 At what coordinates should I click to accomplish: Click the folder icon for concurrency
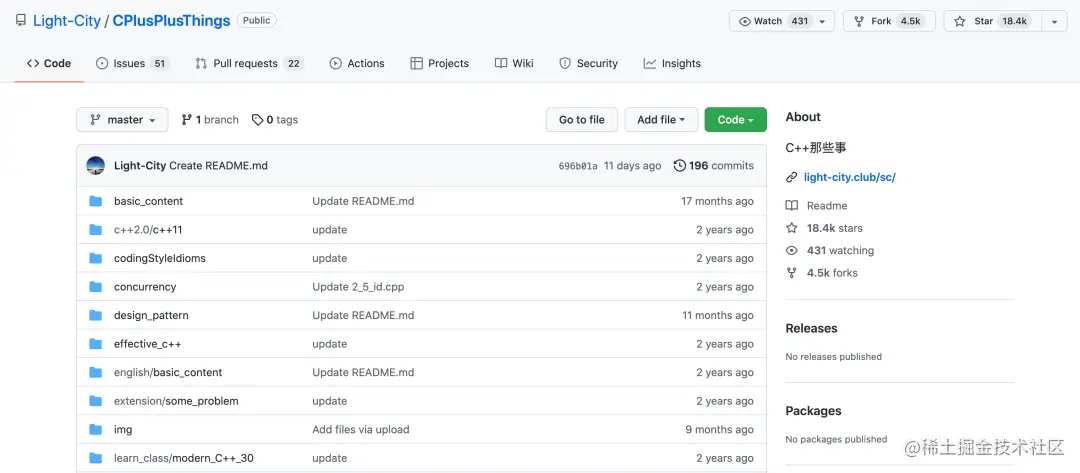pos(96,286)
